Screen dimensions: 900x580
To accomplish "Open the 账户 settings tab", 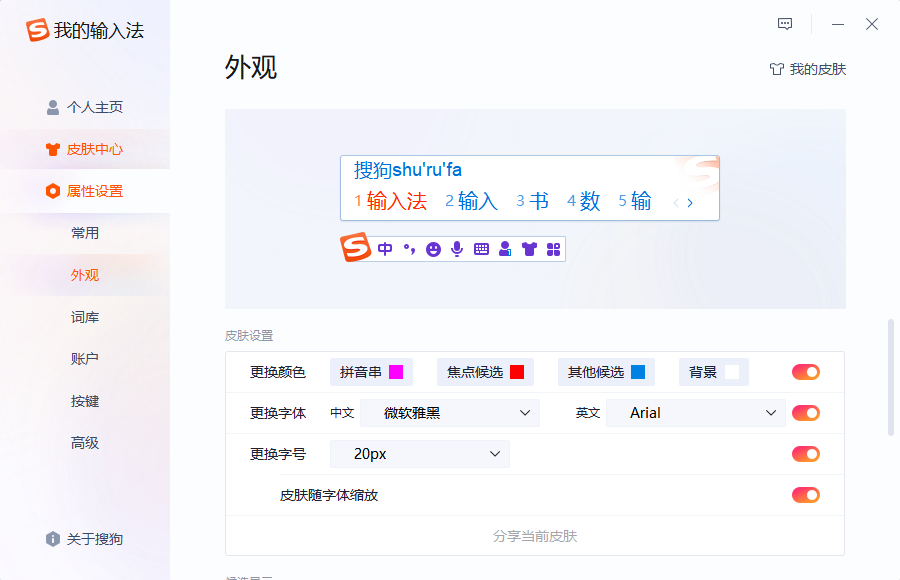I will coord(85,359).
